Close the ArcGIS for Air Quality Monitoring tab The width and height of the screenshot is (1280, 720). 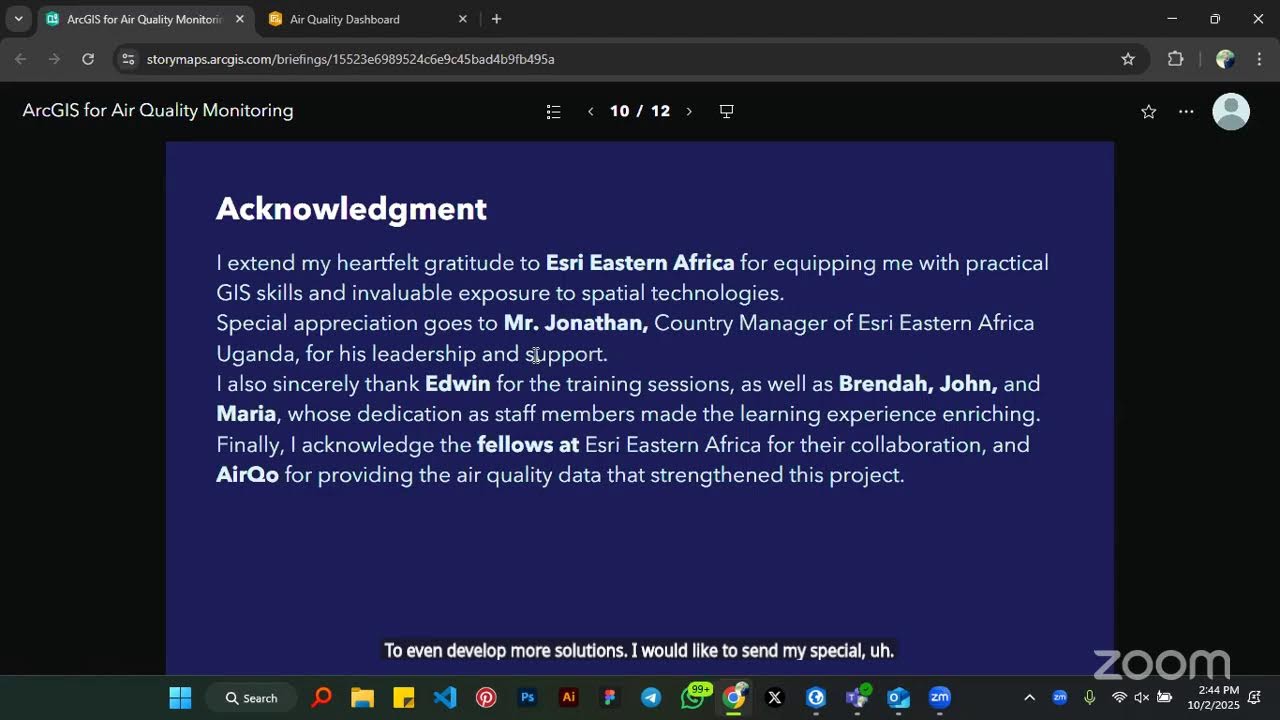click(239, 19)
